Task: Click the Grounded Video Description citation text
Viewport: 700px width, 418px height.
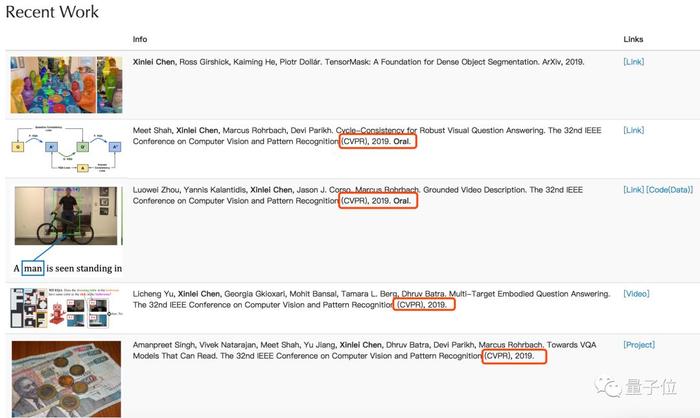Action: 358,195
